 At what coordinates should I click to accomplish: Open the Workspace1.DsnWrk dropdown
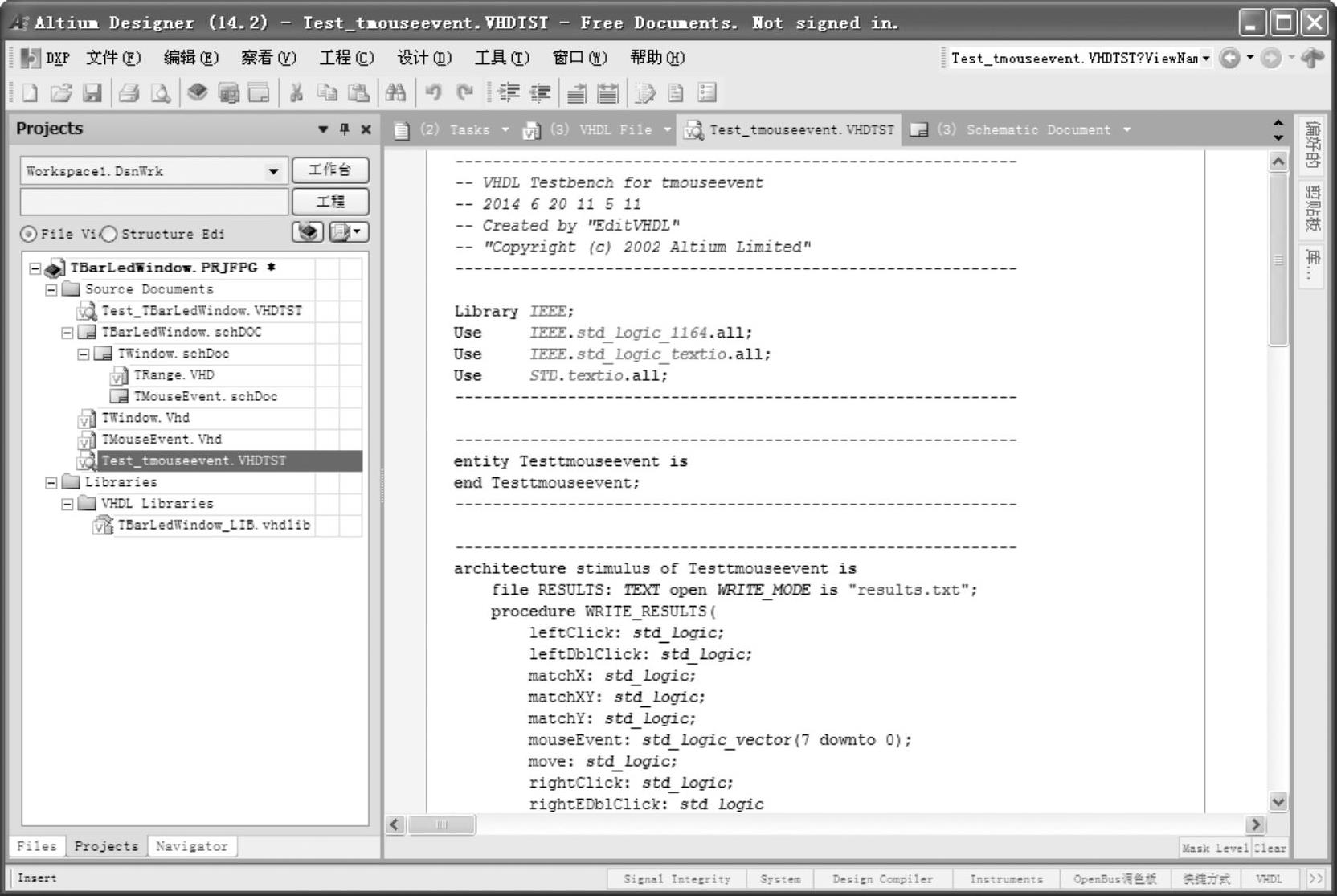273,171
